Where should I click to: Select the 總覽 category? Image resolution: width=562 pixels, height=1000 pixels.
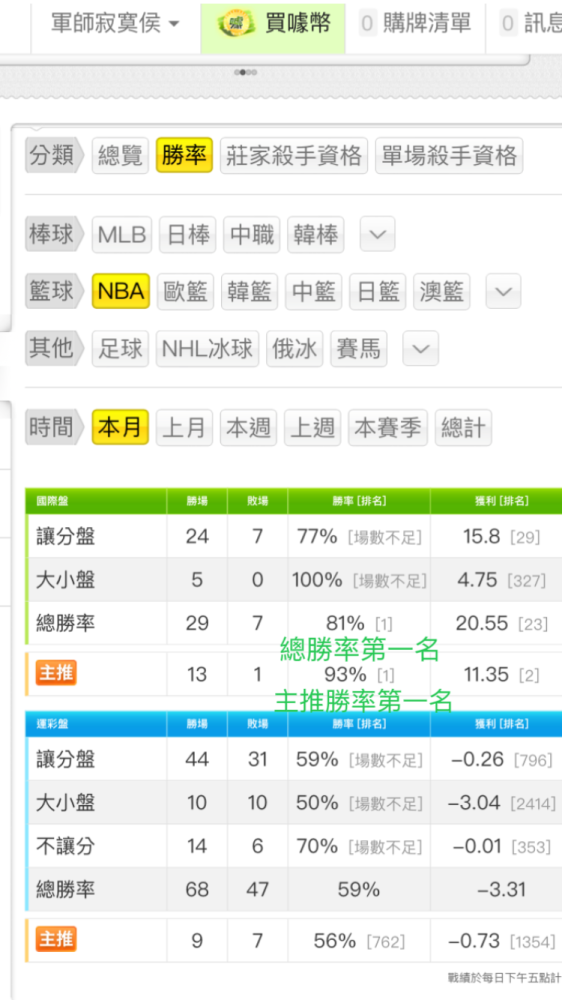click(x=121, y=156)
